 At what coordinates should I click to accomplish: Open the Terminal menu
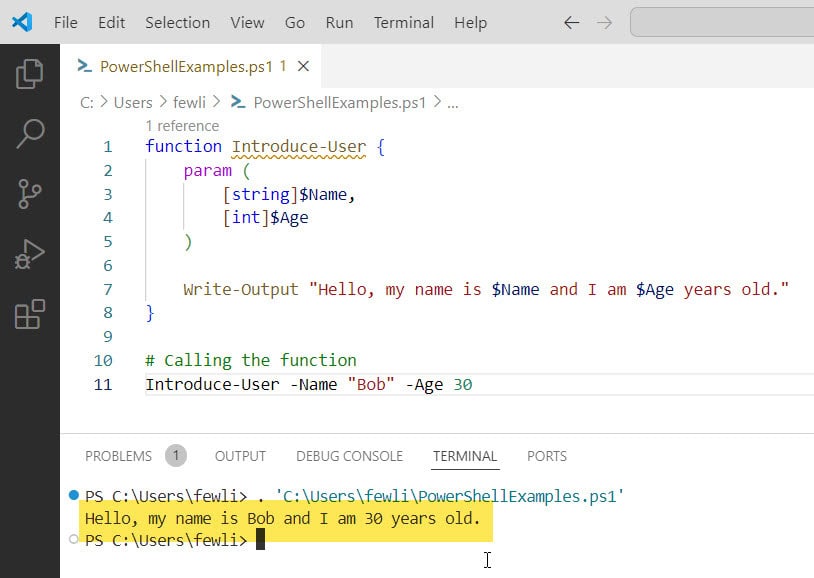(x=403, y=22)
